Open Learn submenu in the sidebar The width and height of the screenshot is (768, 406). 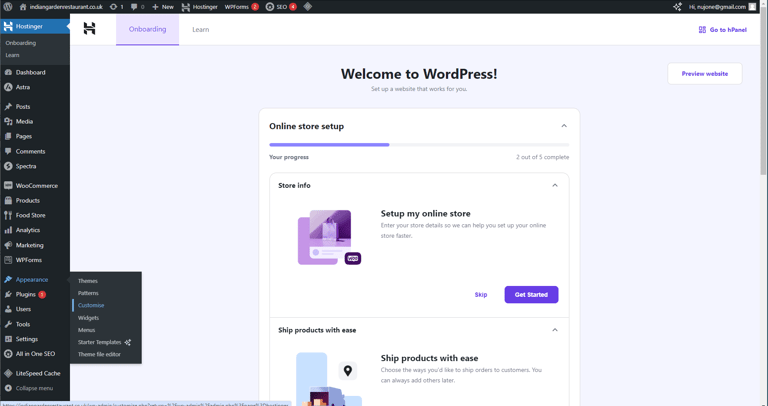coord(12,55)
